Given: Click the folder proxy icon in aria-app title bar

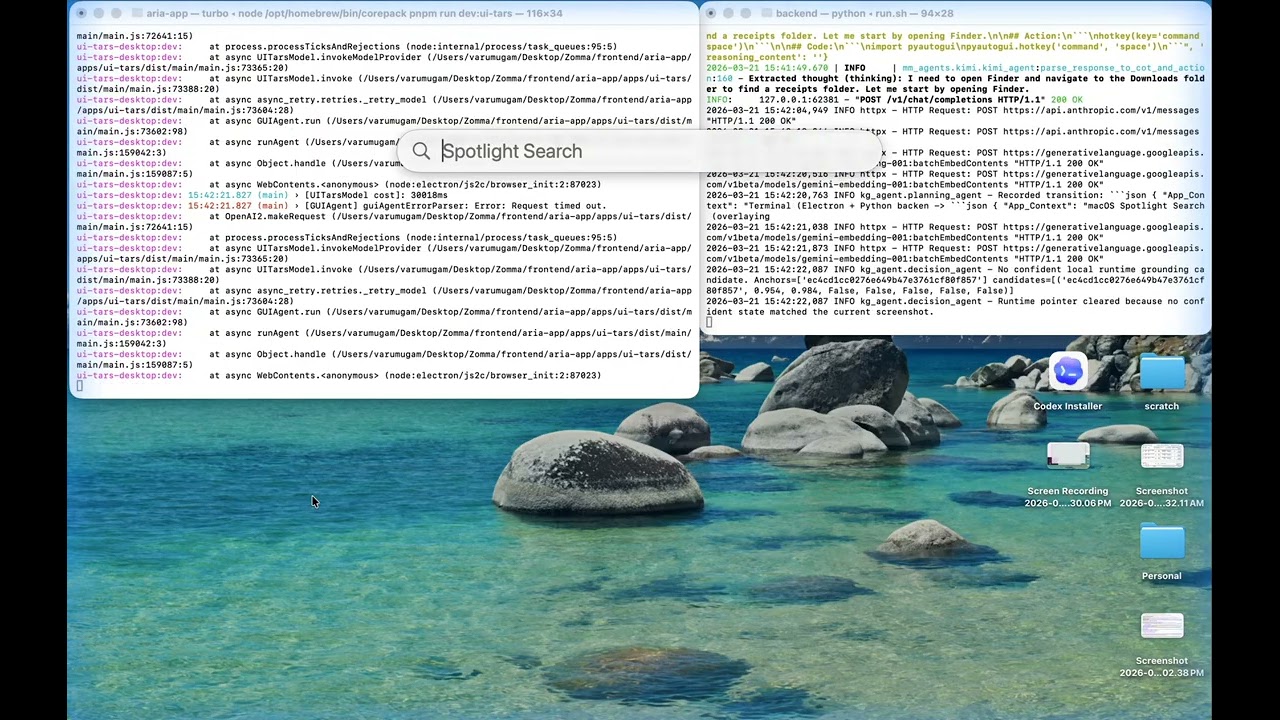Looking at the screenshot, I should [137, 13].
